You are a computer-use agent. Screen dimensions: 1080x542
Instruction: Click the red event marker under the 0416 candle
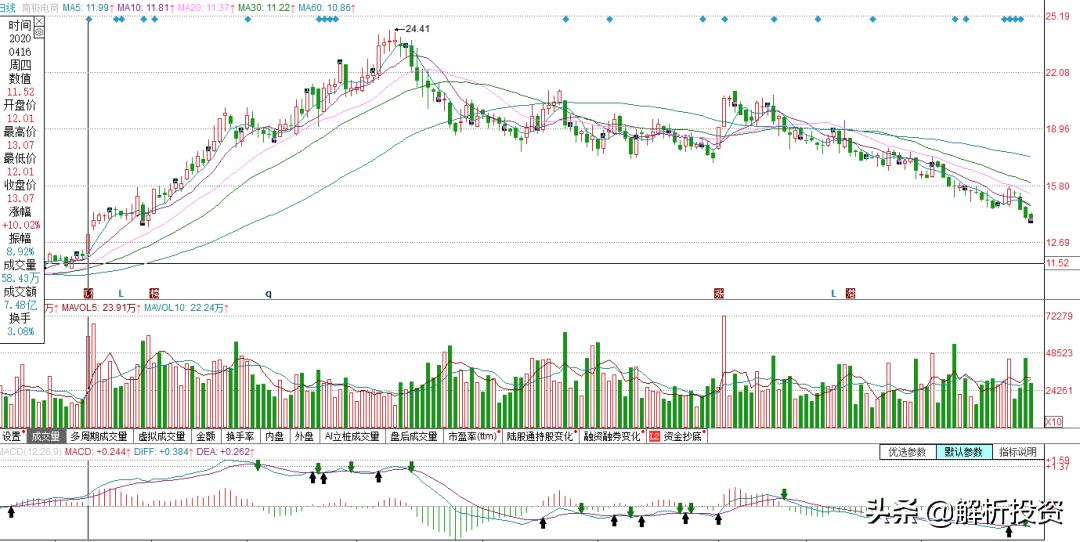pos(88,293)
